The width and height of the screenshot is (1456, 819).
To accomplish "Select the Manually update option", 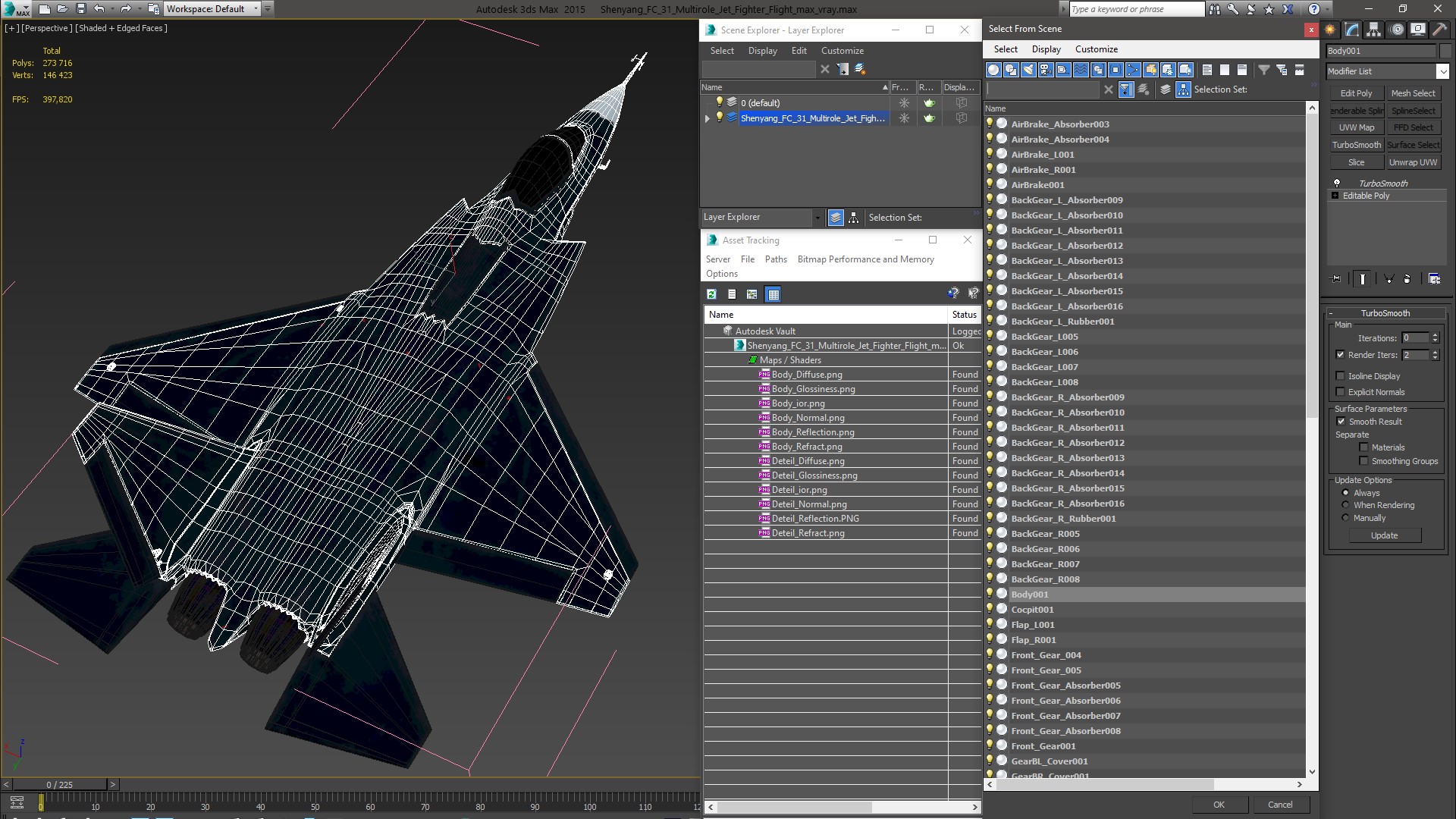I will pos(1346,518).
